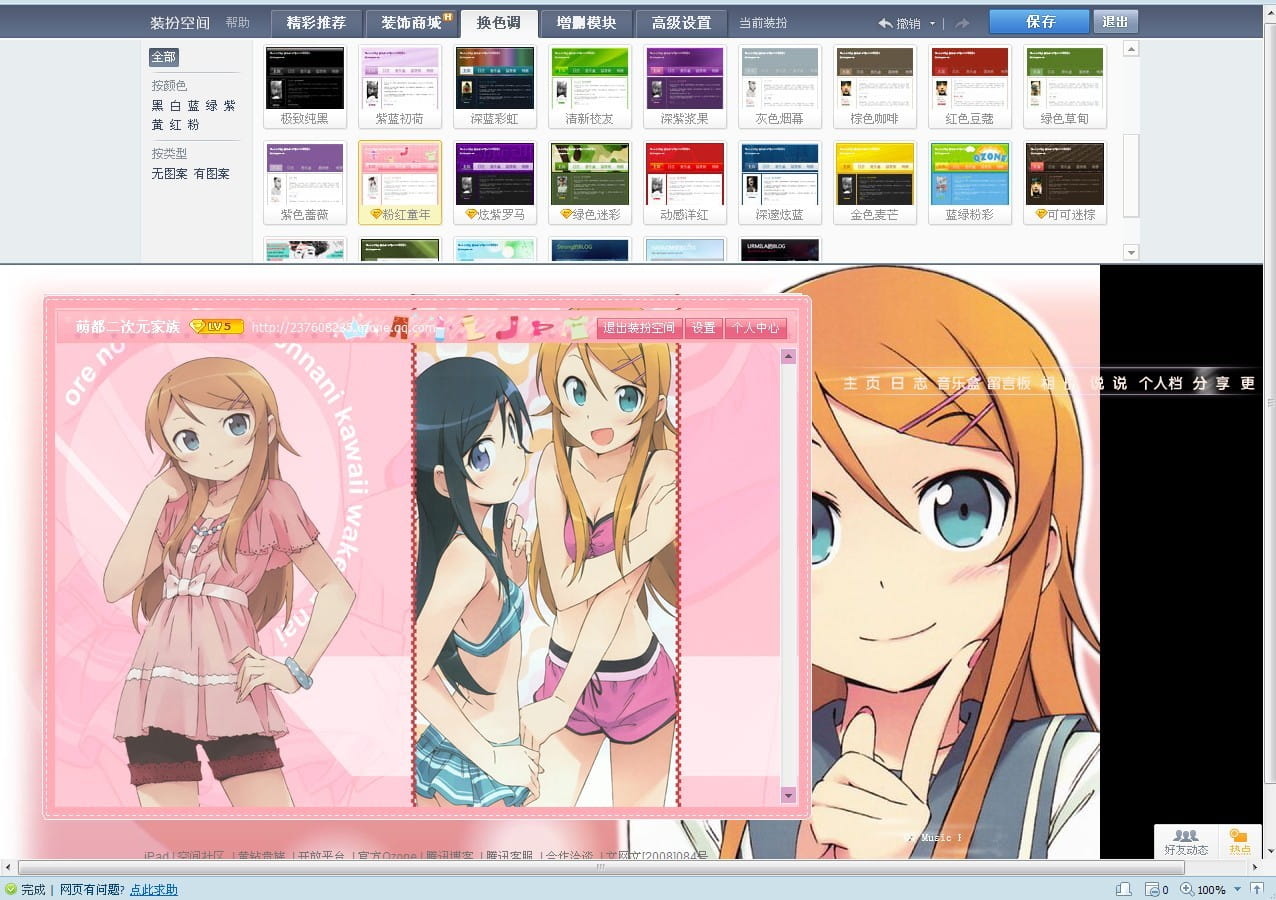Pick the 金色麦芒 theme thumbnail
Image resolution: width=1276 pixels, height=900 pixels.
875,182
